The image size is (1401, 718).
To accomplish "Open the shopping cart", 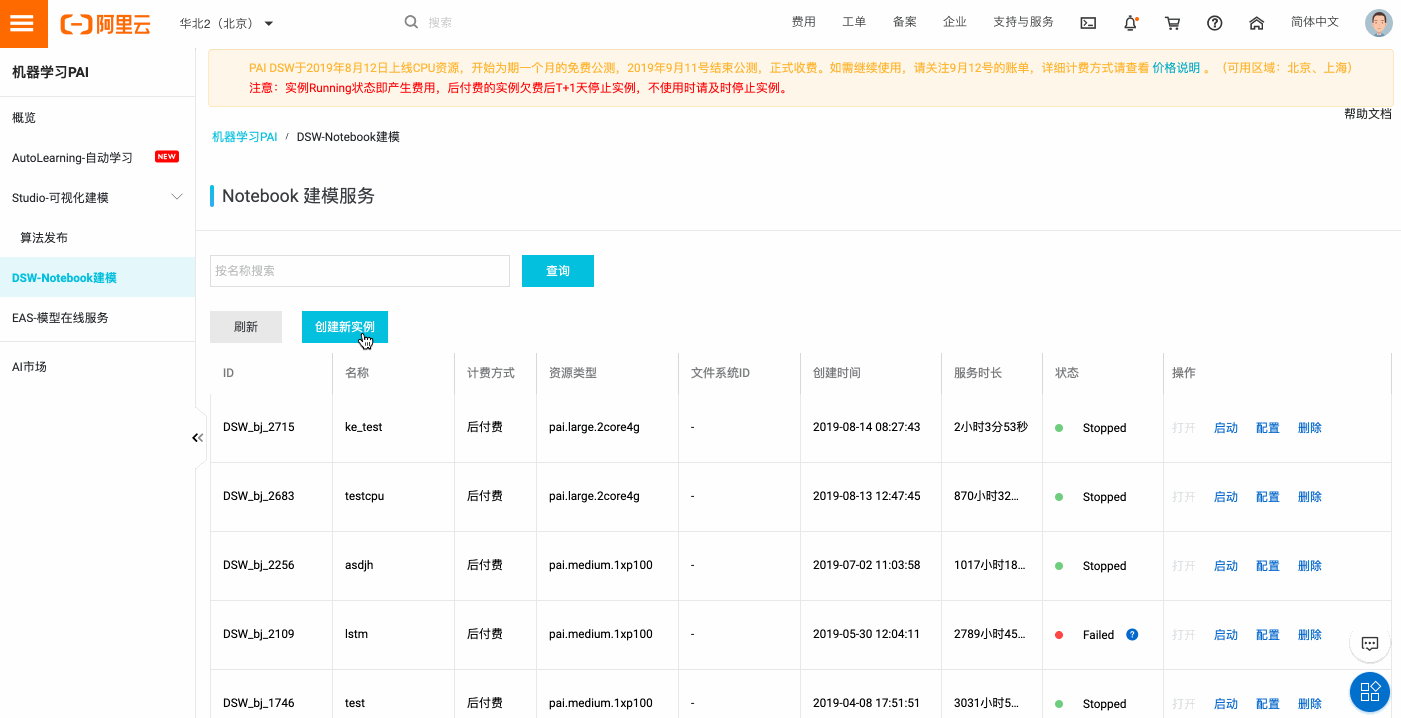I will point(1173,23).
